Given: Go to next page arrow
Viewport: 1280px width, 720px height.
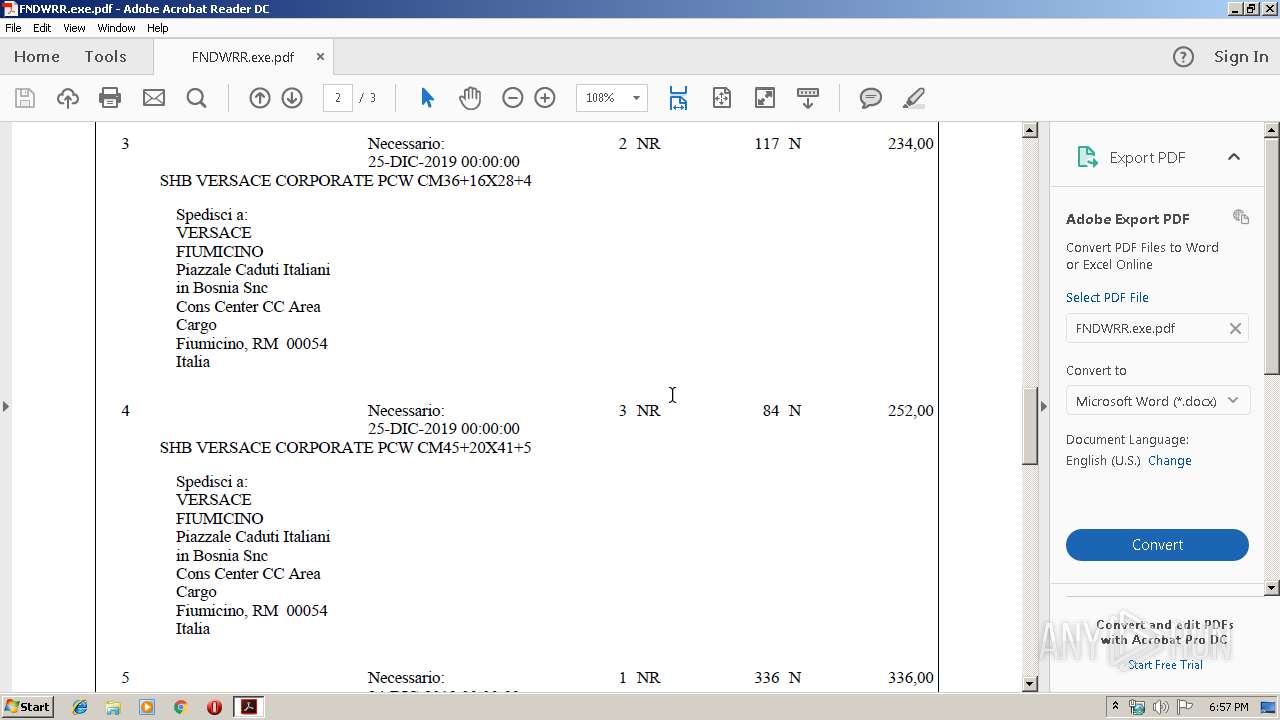Looking at the screenshot, I should pyautogui.click(x=292, y=98).
